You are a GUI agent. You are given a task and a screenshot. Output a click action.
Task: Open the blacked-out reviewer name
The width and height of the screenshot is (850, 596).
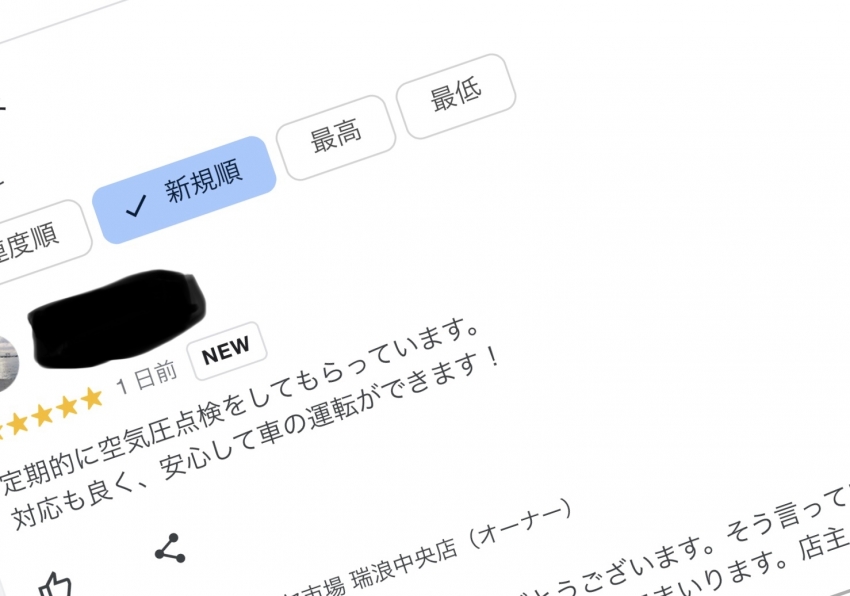point(117,319)
